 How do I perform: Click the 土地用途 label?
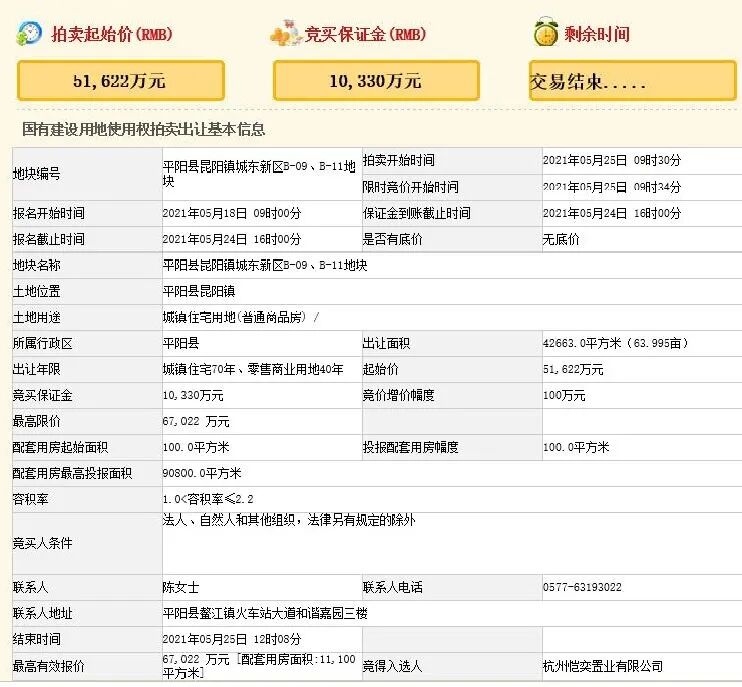click(36, 317)
